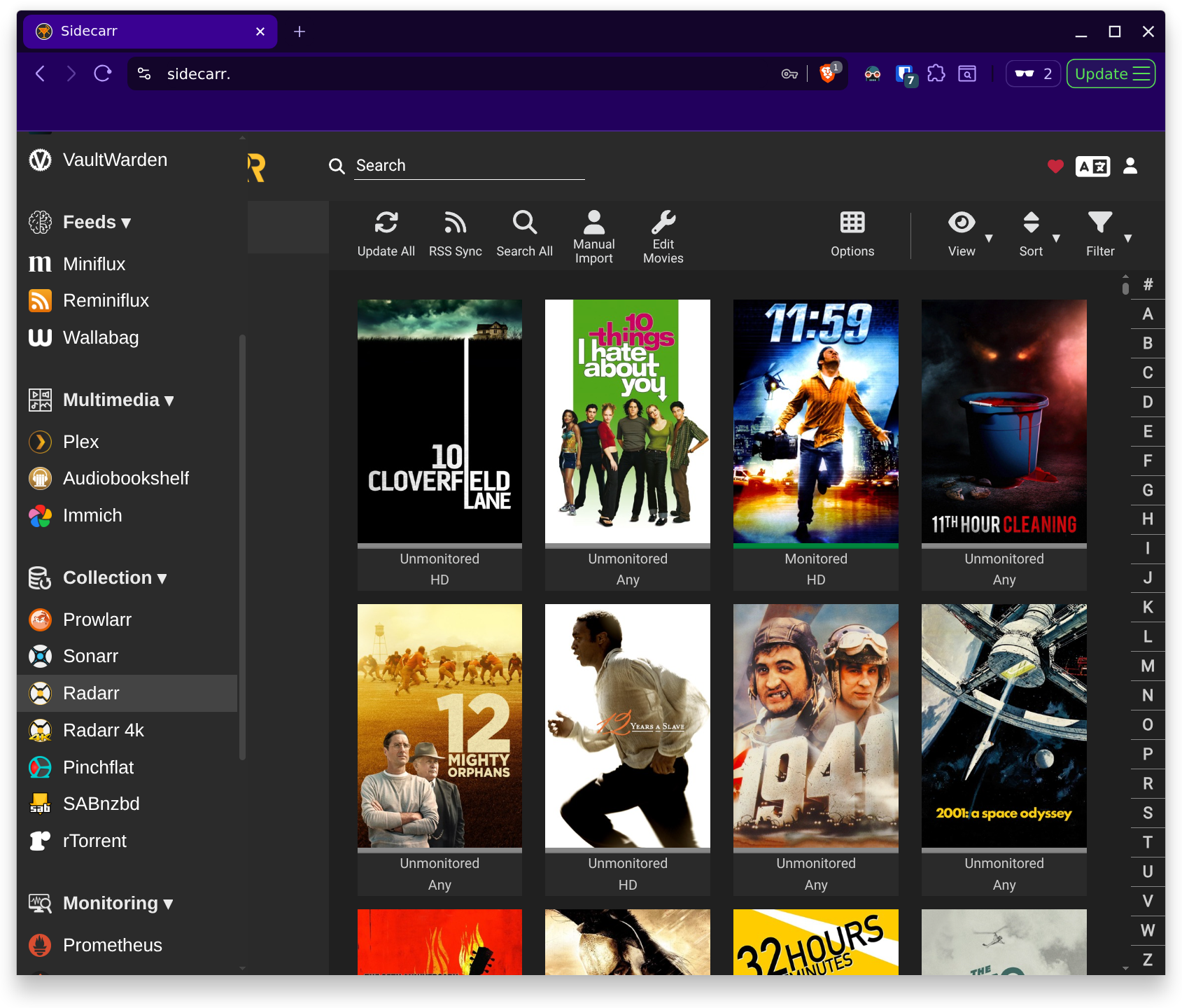Open Pinchflat in sidebar
This screenshot has height=1008, width=1182.
click(127, 767)
